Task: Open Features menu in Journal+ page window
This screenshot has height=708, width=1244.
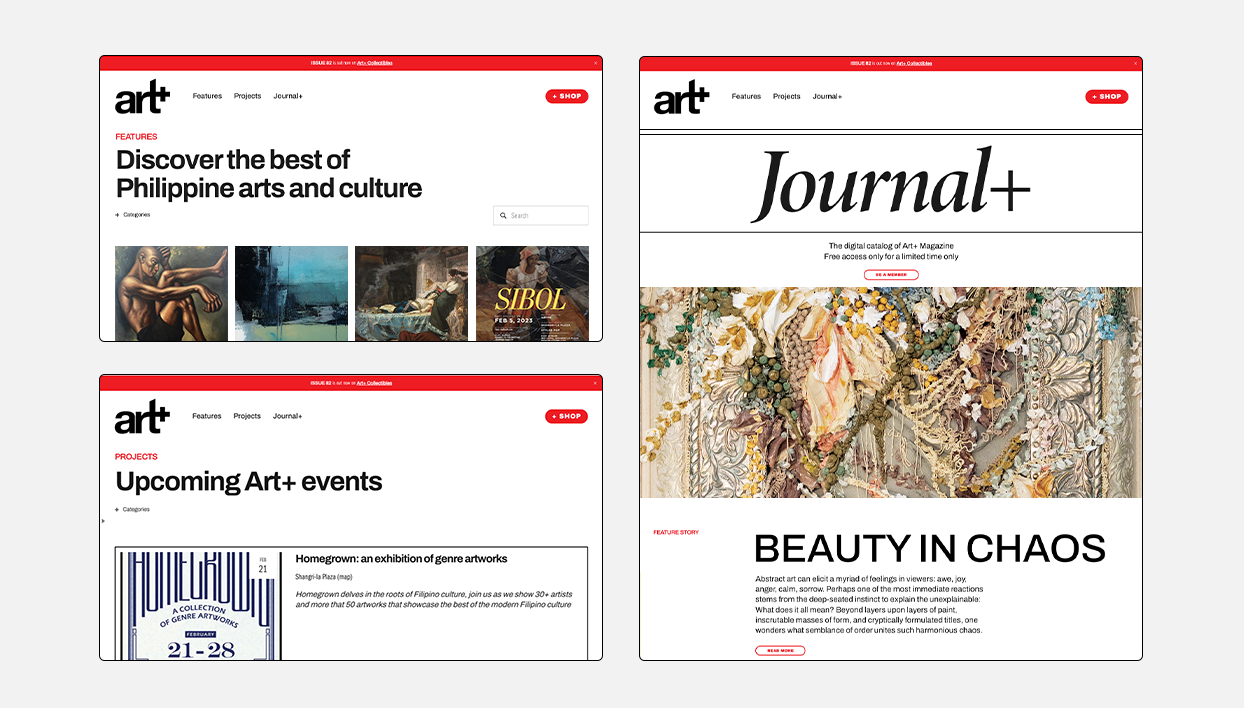Action: (746, 97)
